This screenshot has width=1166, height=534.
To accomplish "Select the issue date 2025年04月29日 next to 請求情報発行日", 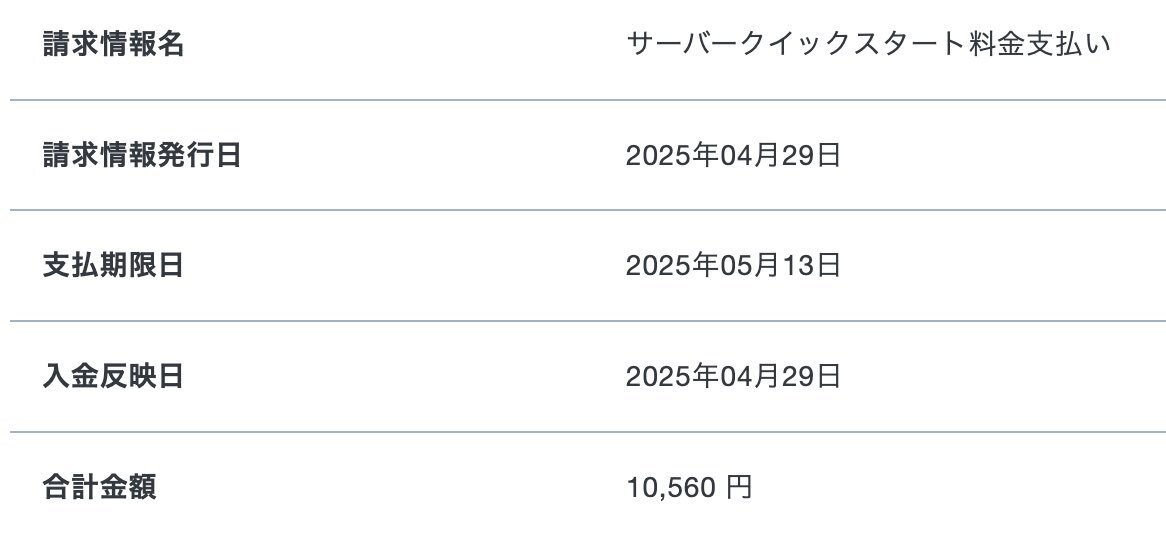I will pos(733,155).
